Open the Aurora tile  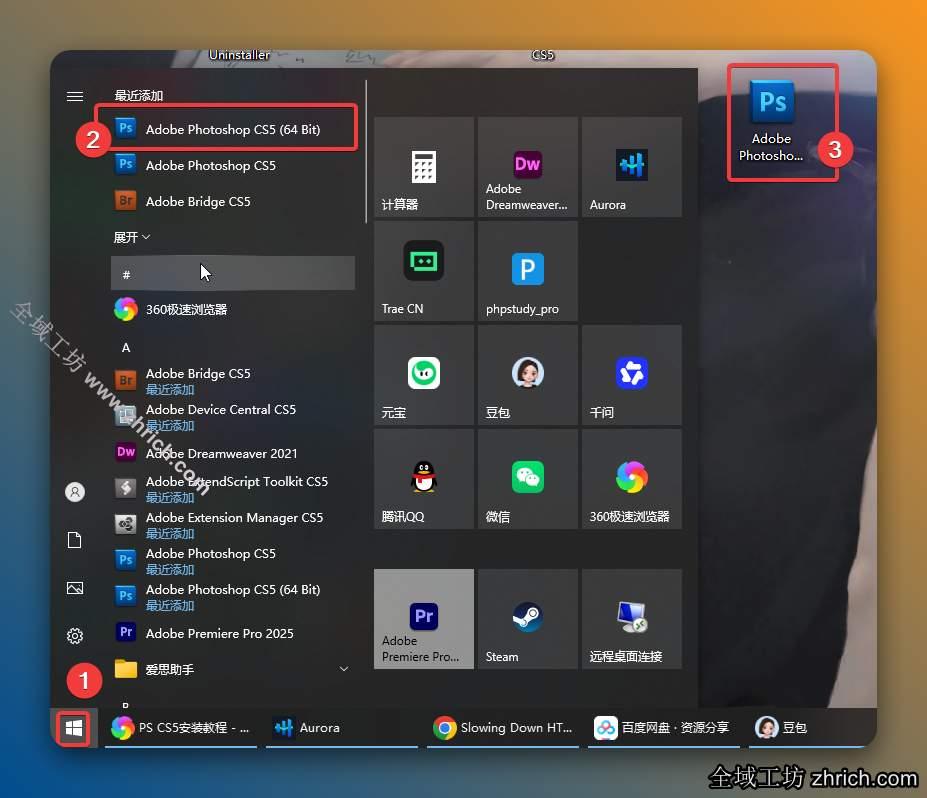click(x=631, y=167)
